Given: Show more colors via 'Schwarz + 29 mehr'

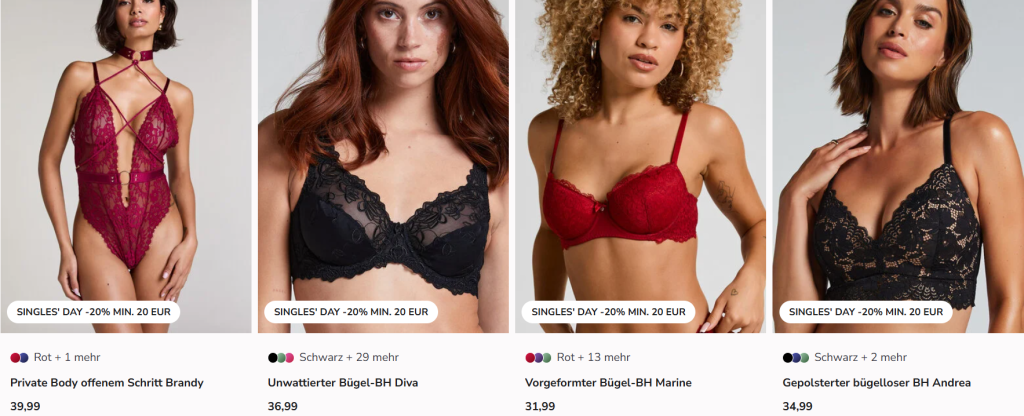Looking at the screenshot, I should click(x=349, y=357).
